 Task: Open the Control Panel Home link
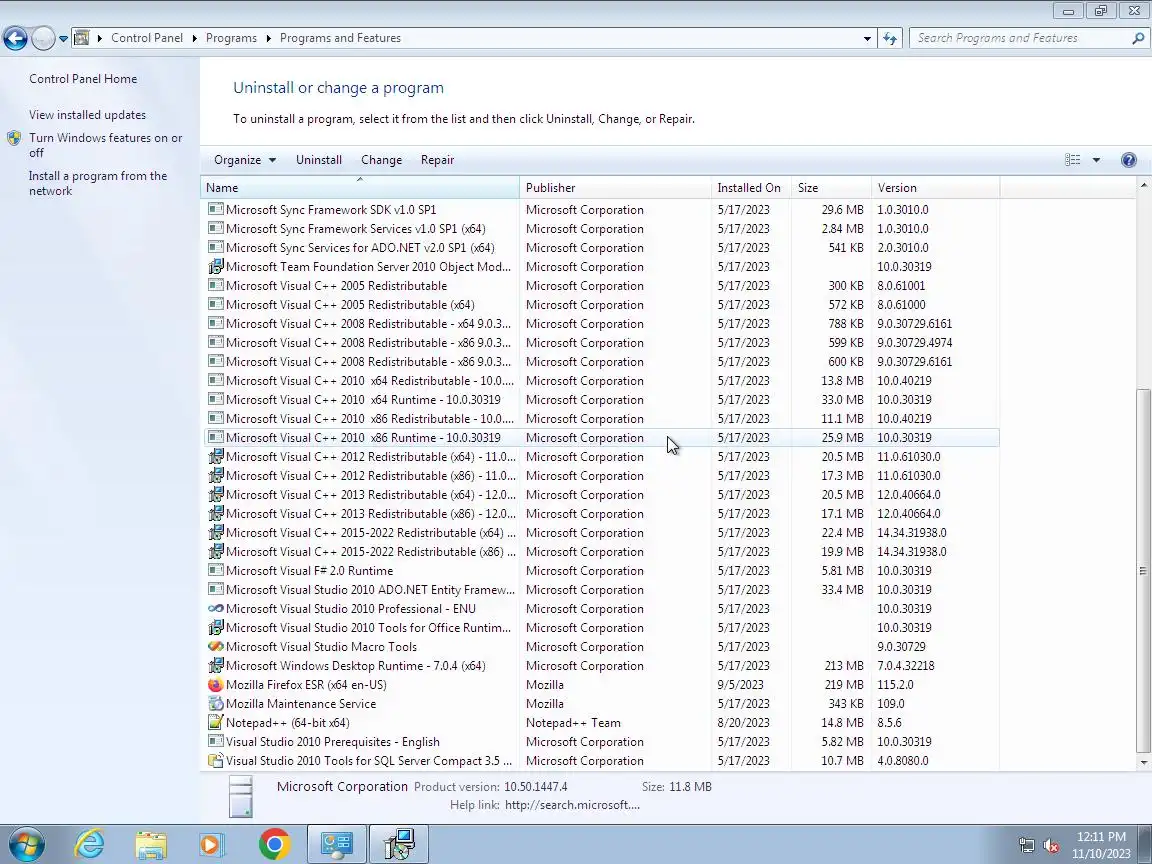point(83,79)
